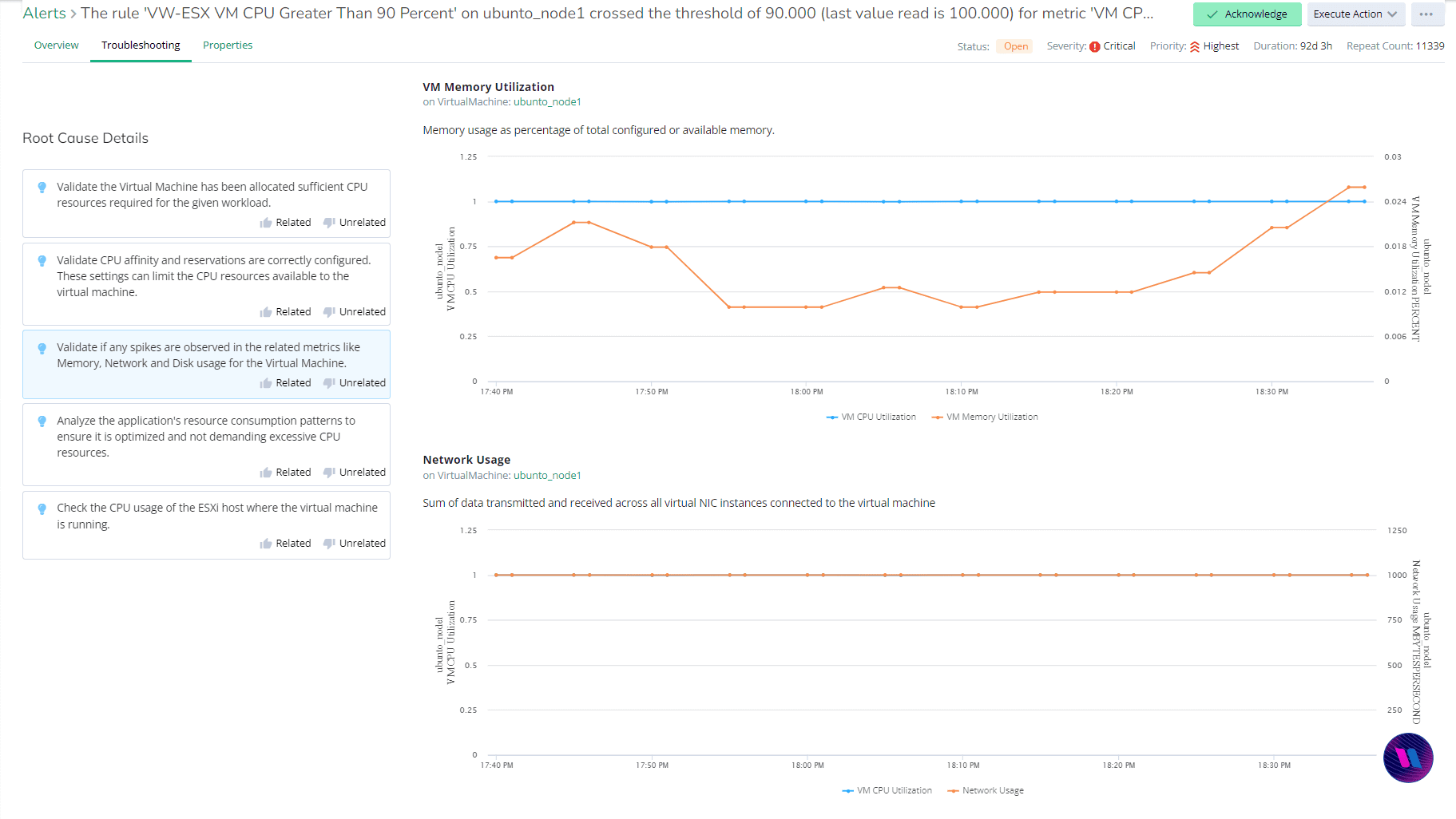1456x819 pixels.
Task: Mark spikes in related metrics as Unrelated
Action: [355, 383]
